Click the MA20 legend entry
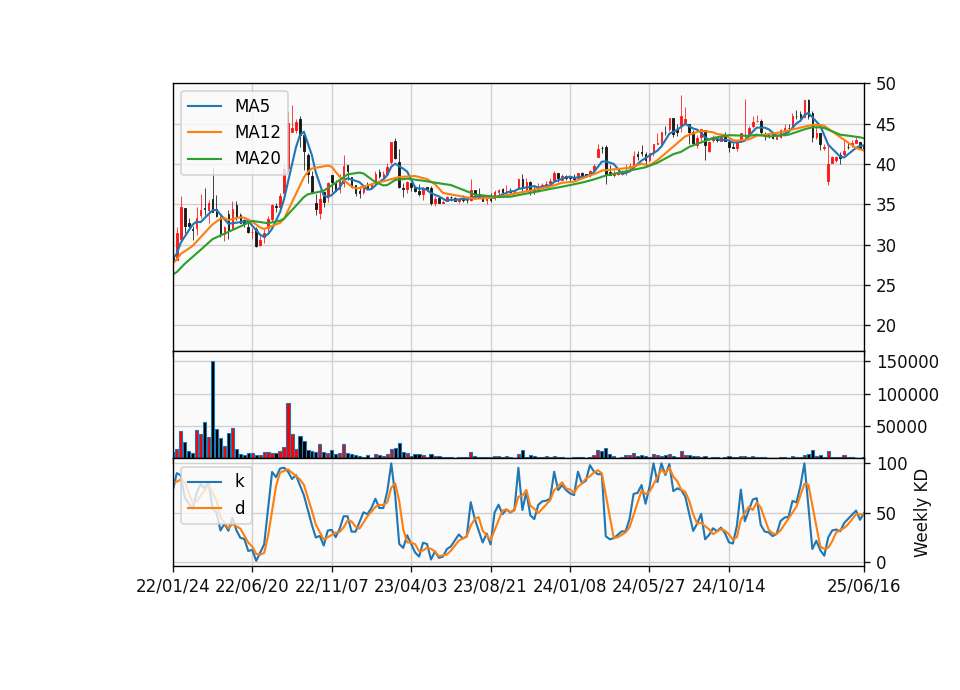 [234, 158]
